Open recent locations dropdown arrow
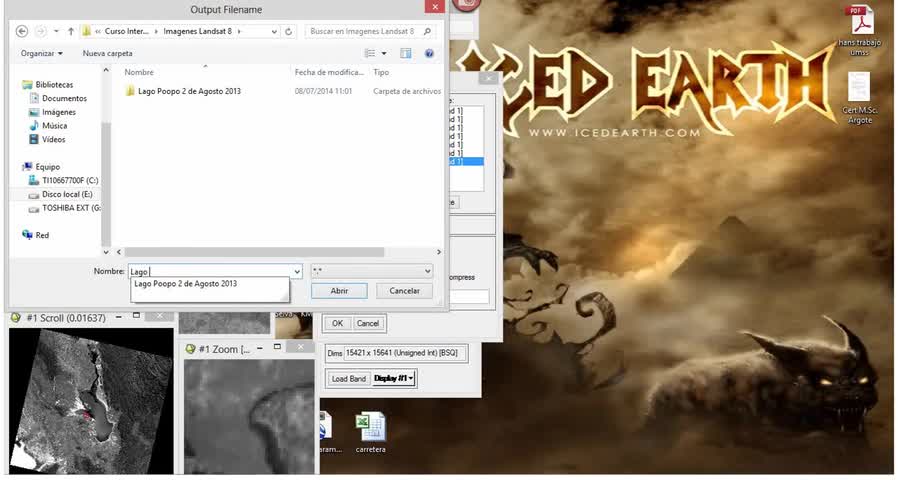Screen dimensions: 898x480 point(56,32)
